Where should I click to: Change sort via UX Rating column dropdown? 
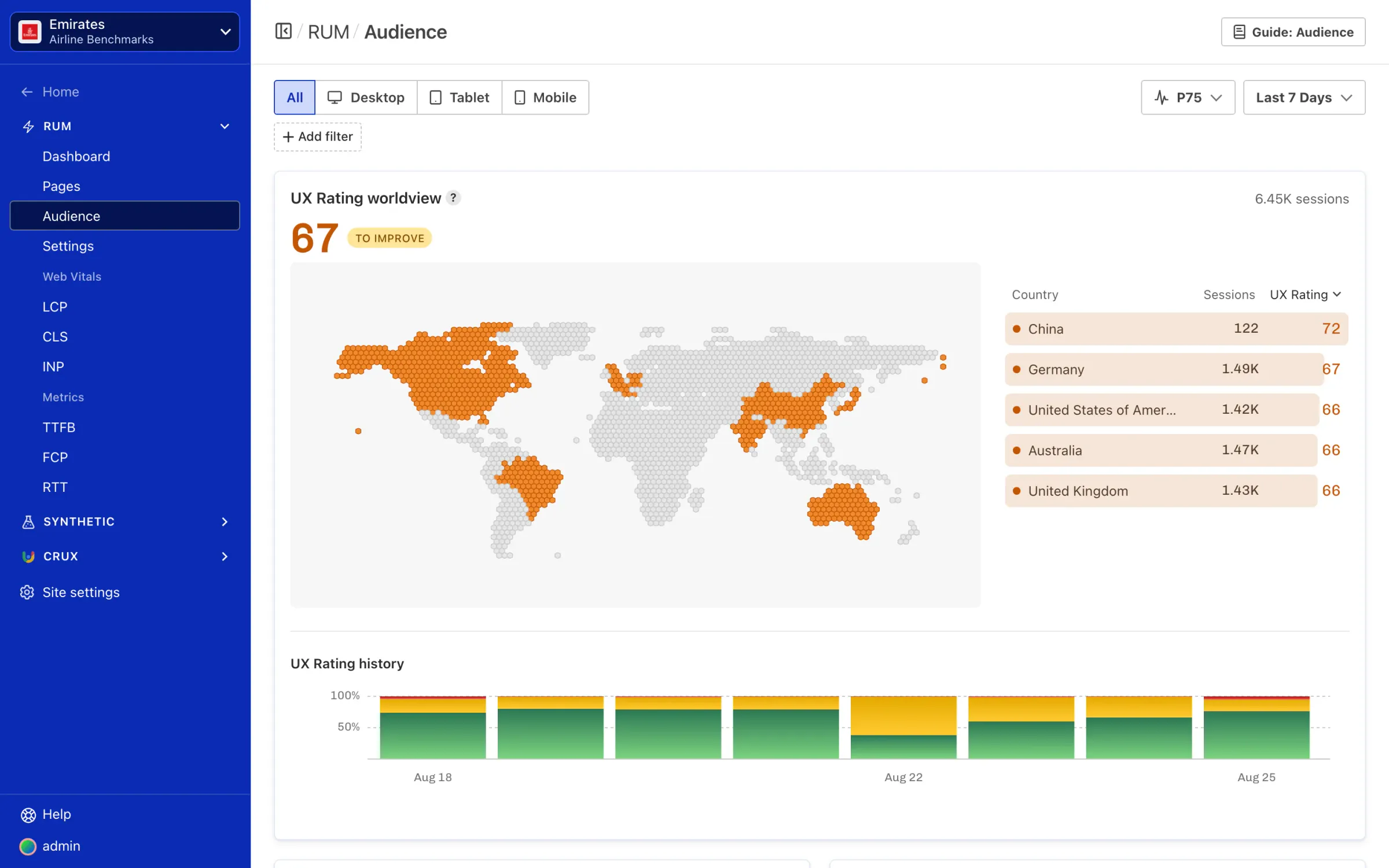point(1306,295)
